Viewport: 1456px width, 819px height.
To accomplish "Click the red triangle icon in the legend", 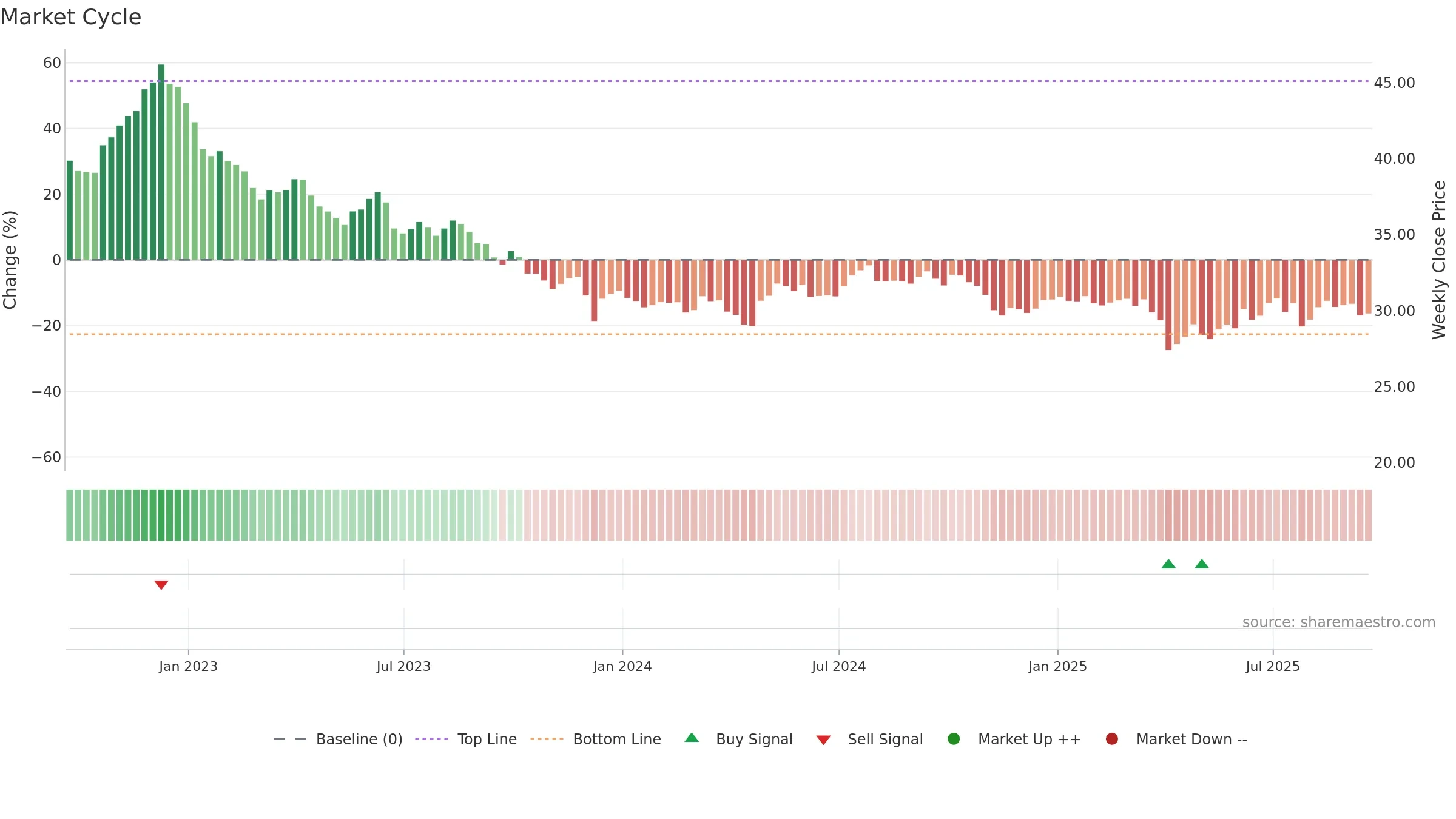I will pyautogui.click(x=823, y=740).
